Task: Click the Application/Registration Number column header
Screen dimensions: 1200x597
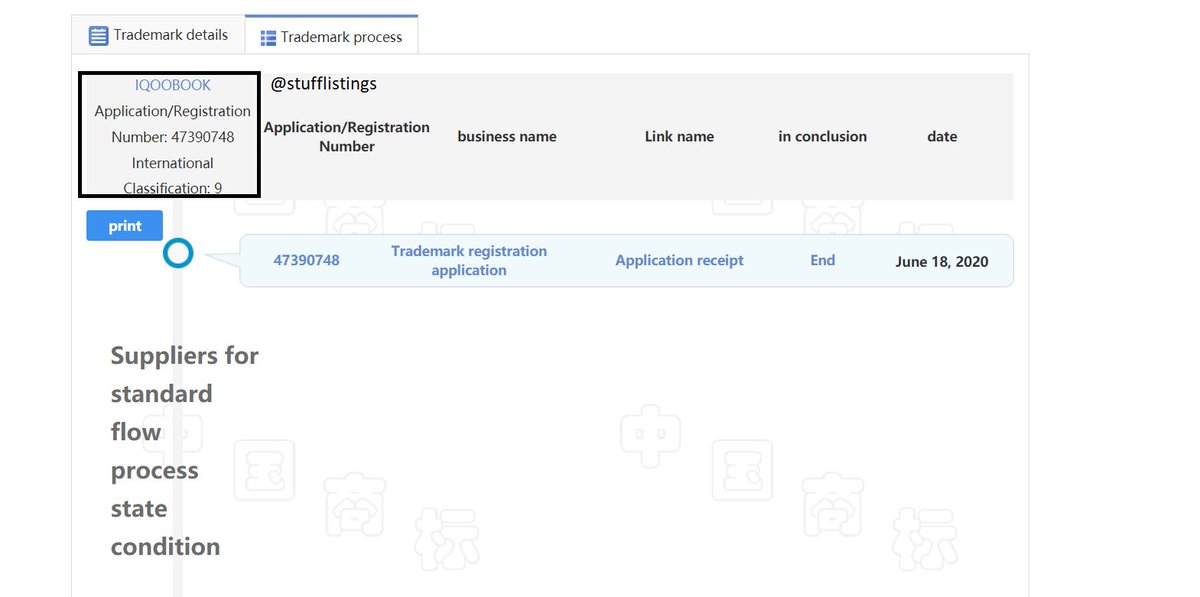Action: [347, 136]
